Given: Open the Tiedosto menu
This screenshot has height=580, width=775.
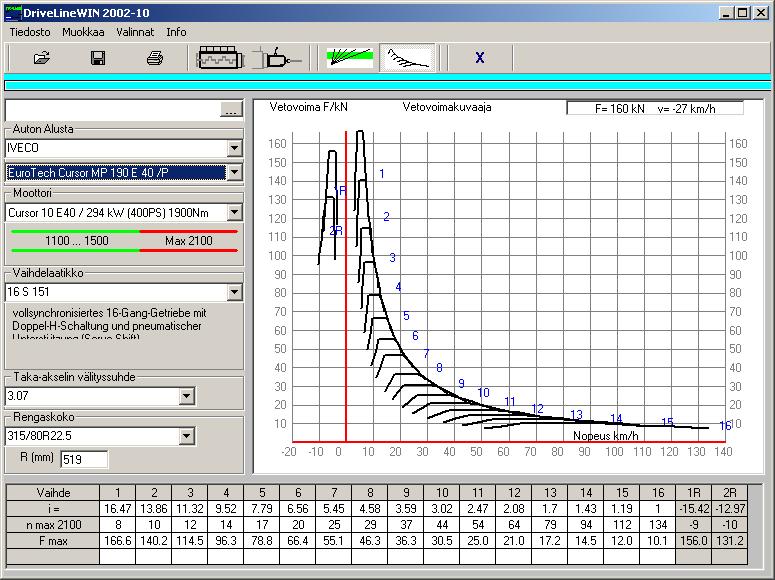Looking at the screenshot, I should pos(30,32).
